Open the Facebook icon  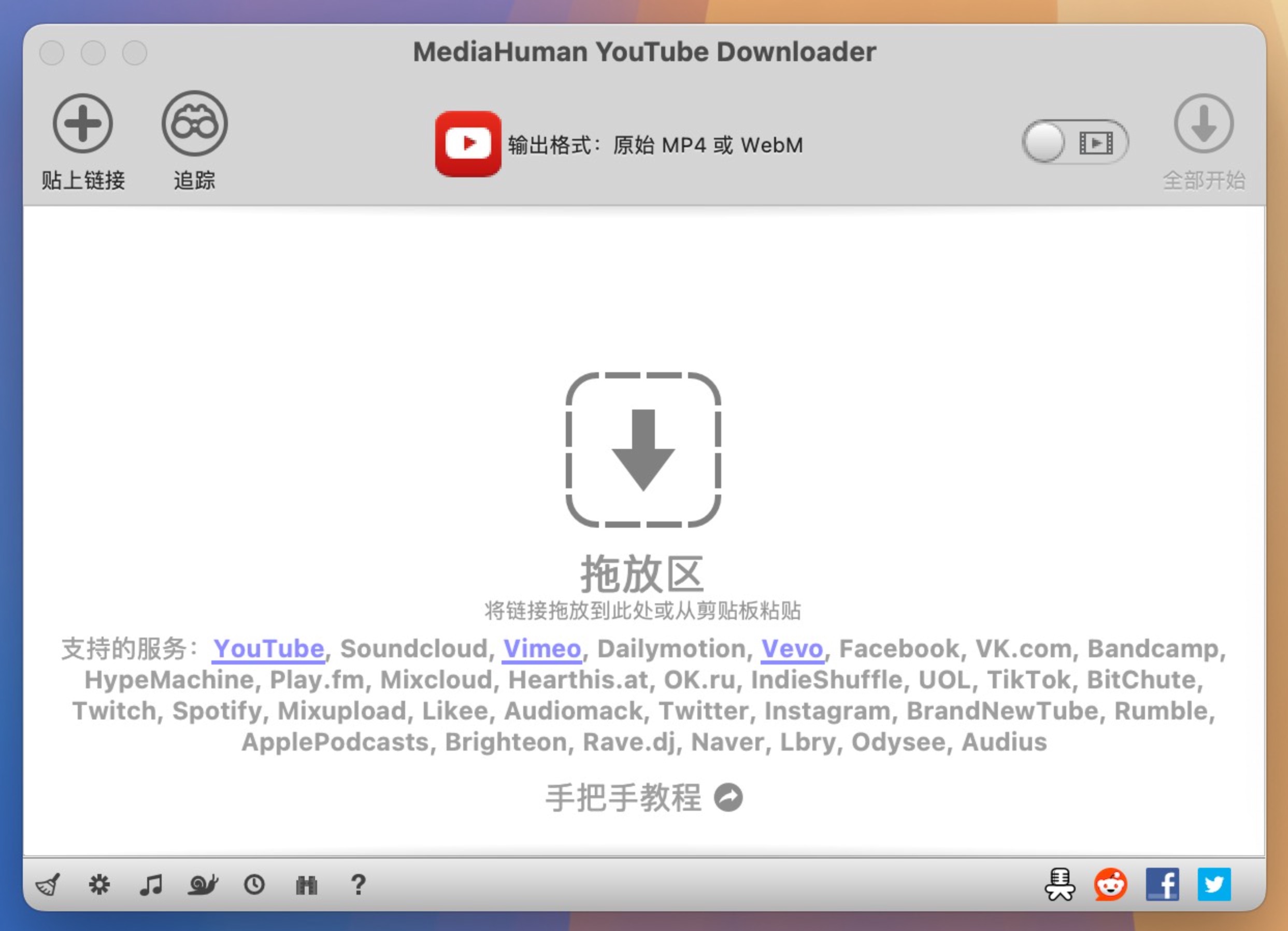tap(1162, 884)
